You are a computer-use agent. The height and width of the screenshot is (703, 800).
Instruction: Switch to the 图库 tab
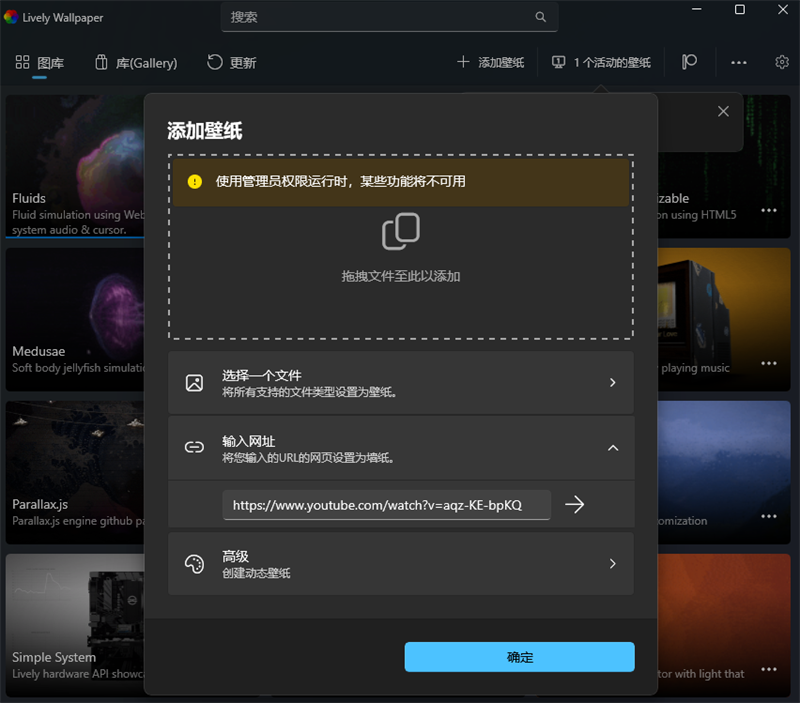(x=40, y=63)
